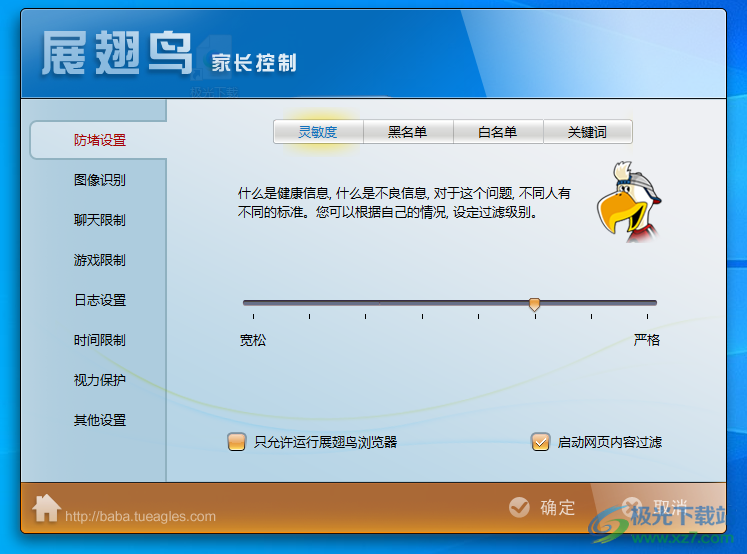Switch to the 灵敏度 tab
747x554 pixels.
(x=318, y=132)
